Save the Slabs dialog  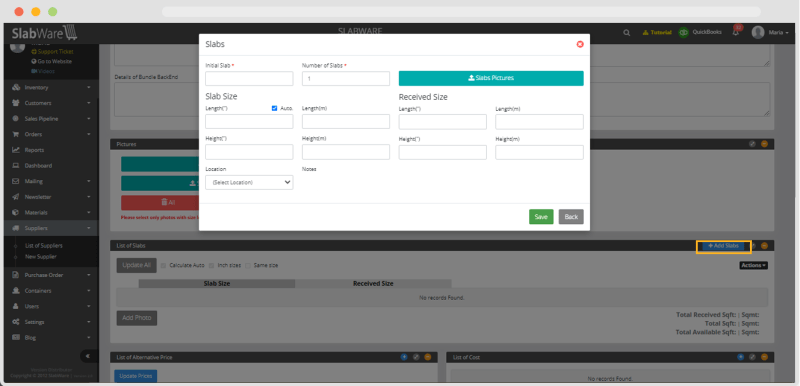pos(541,217)
